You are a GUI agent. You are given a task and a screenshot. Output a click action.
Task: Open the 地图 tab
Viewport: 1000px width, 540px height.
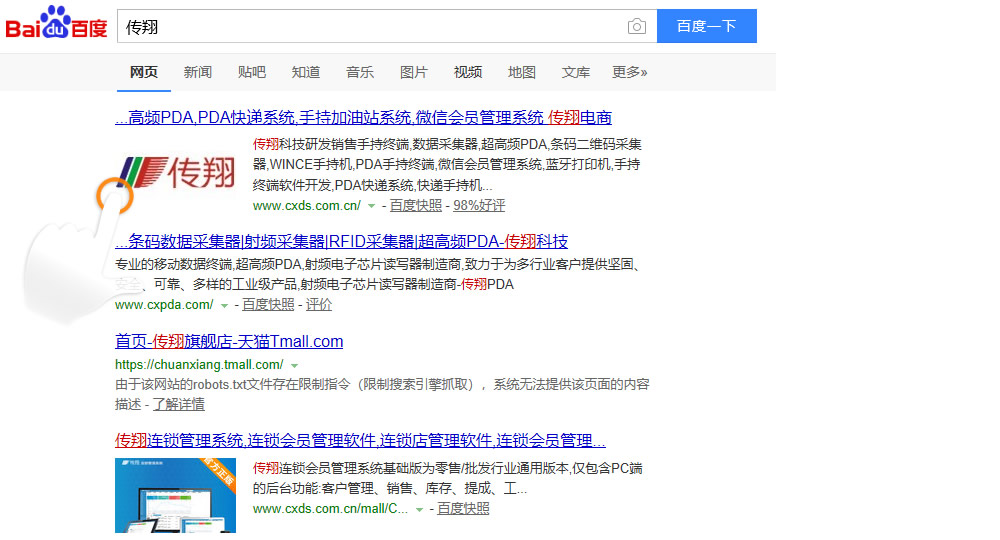point(522,72)
